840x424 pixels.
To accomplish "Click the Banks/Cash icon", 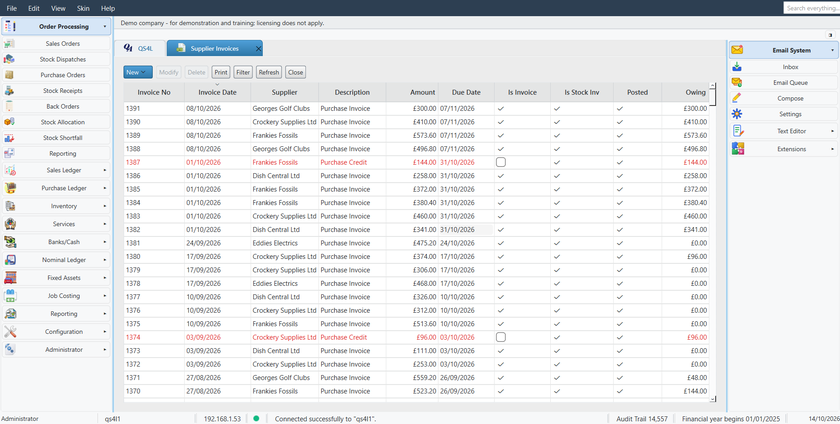I will [10, 242].
